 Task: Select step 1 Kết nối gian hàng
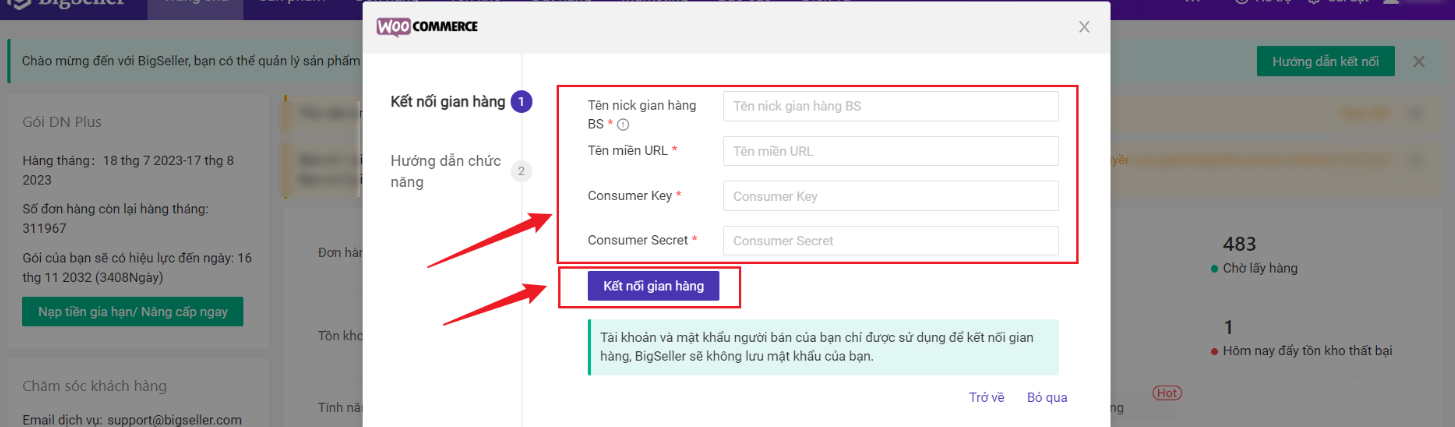tap(461, 102)
